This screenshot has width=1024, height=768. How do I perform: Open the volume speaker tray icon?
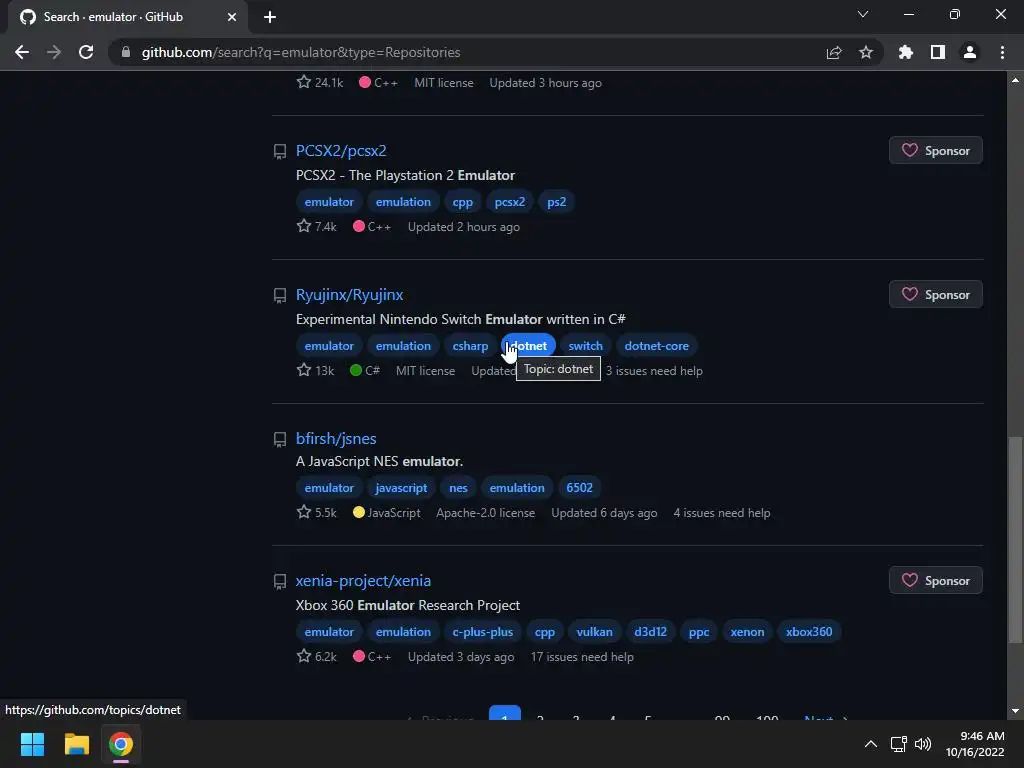click(923, 744)
